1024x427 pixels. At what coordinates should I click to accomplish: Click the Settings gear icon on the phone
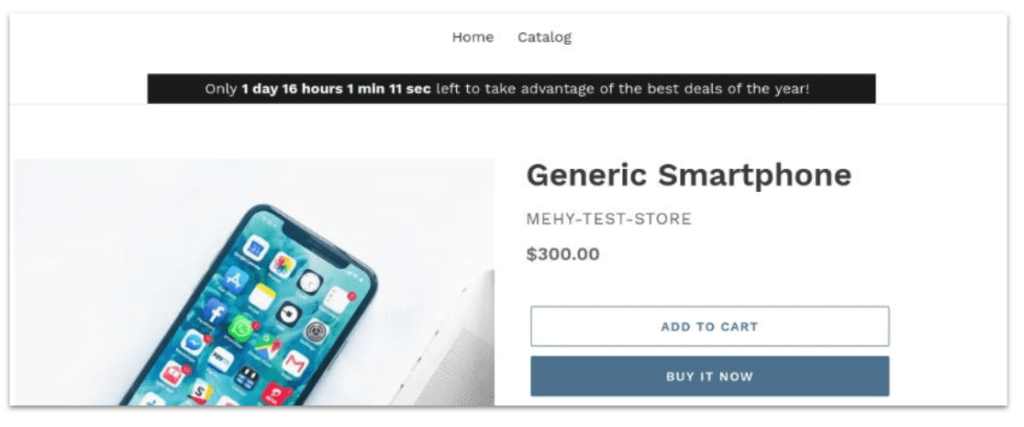316,330
